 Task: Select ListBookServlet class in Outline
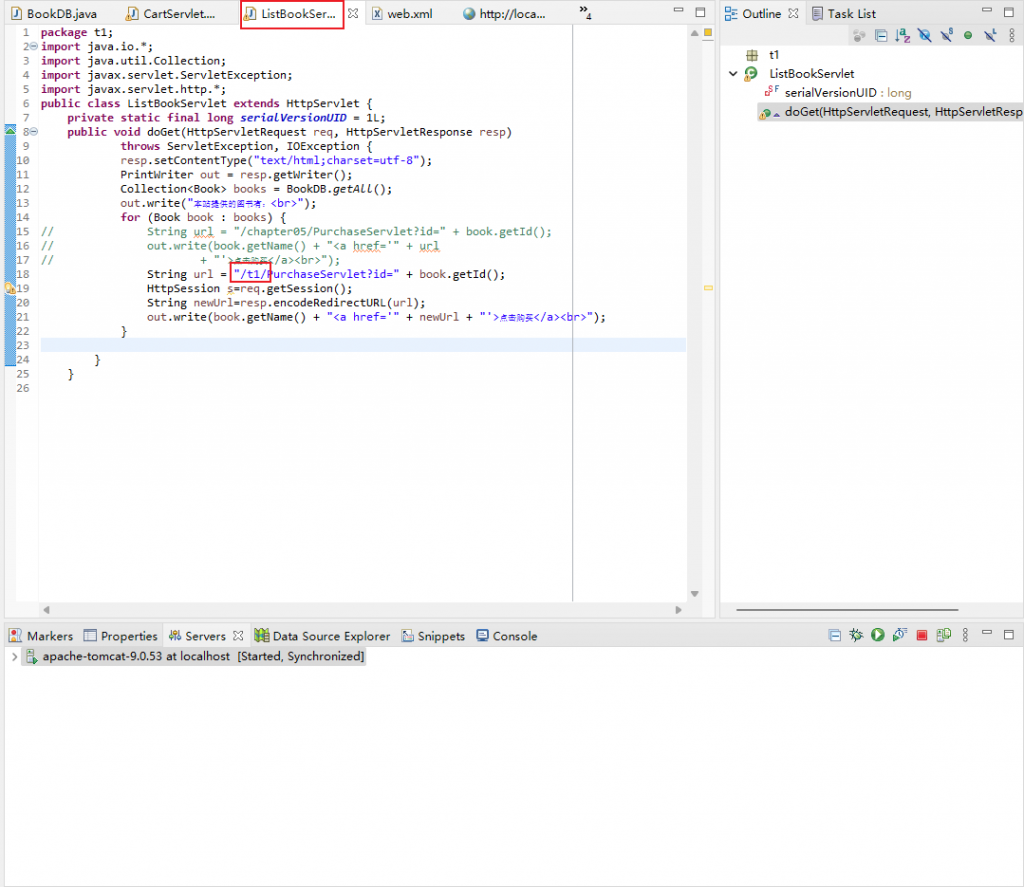pyautogui.click(x=811, y=74)
